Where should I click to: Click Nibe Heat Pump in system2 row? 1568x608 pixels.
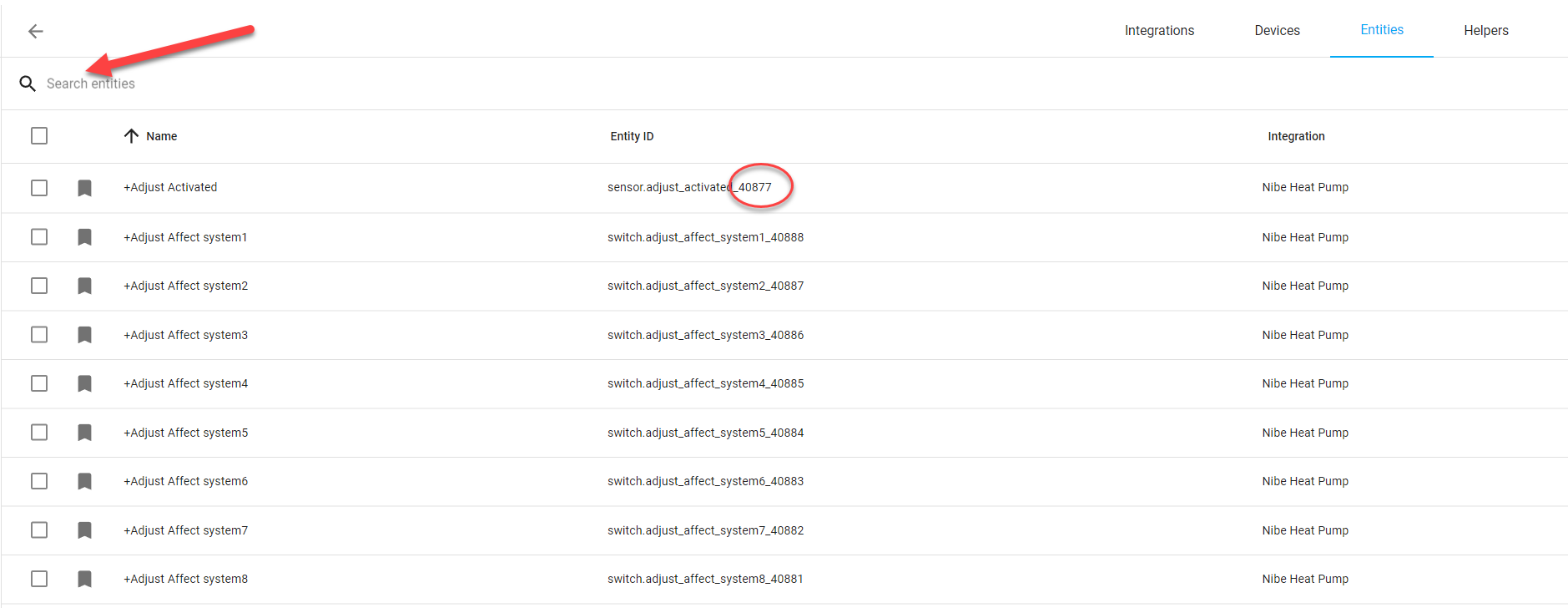(1305, 286)
